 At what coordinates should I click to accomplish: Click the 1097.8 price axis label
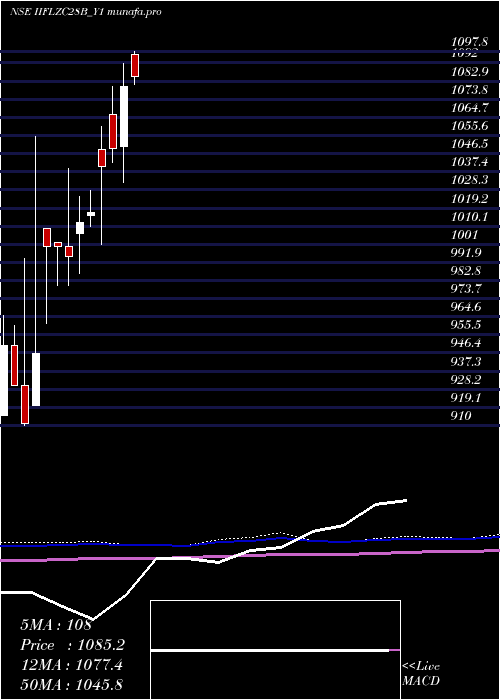click(x=469, y=42)
